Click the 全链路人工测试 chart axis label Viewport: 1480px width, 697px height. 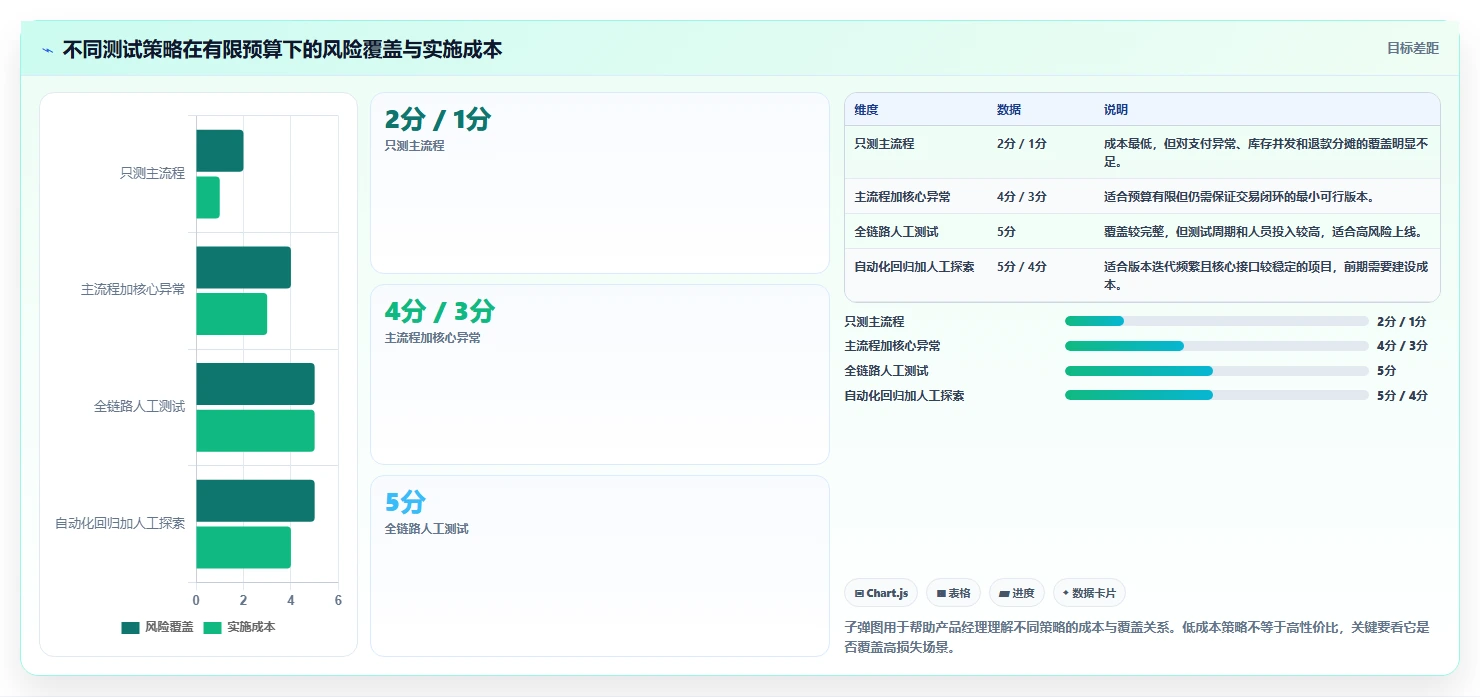(139, 407)
